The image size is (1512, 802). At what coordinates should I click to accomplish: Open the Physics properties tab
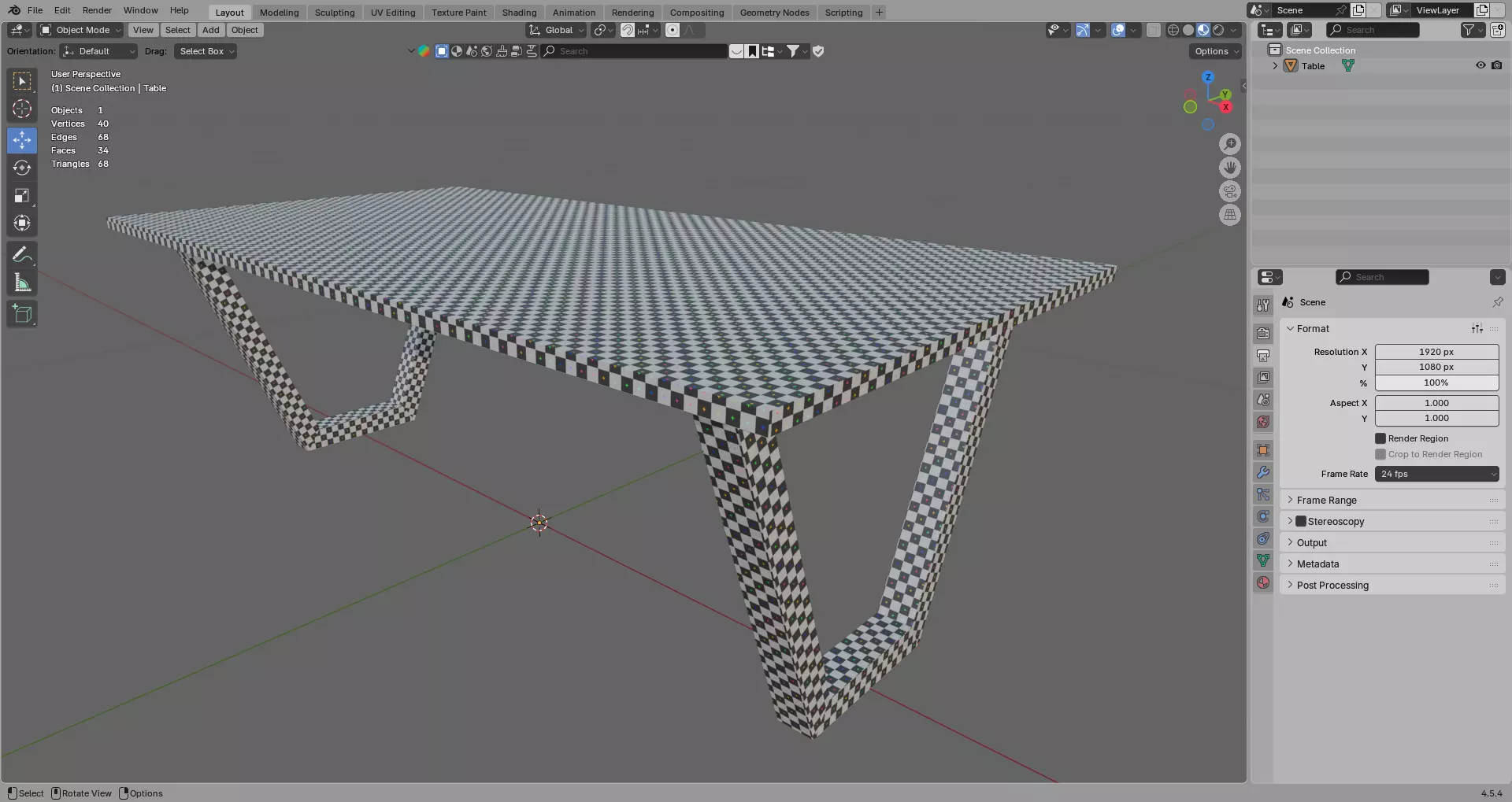(x=1263, y=516)
